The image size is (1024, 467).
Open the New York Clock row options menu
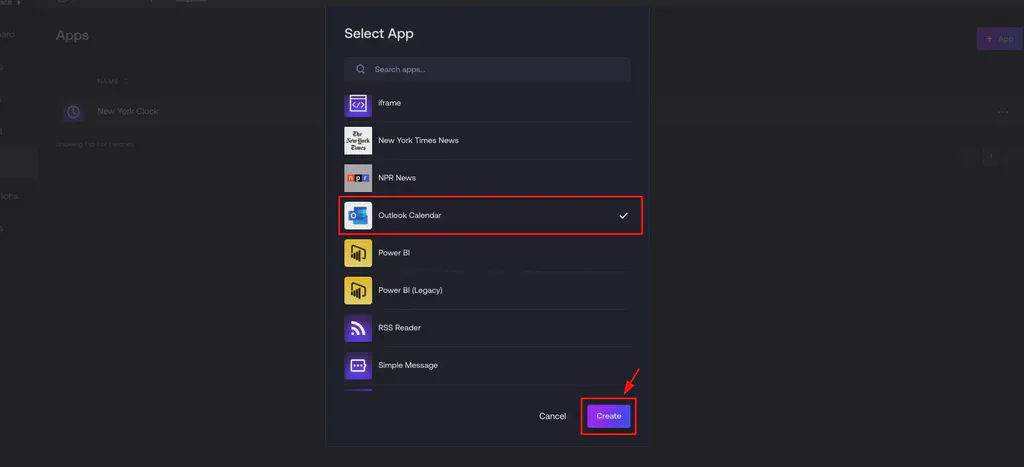pos(1002,112)
